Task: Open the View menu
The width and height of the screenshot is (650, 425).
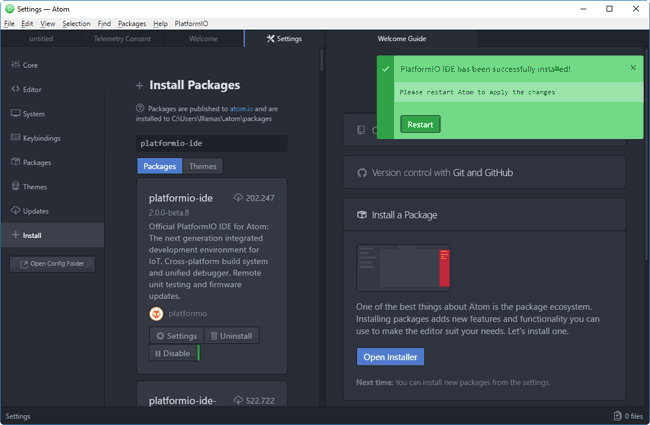Action: coord(48,24)
